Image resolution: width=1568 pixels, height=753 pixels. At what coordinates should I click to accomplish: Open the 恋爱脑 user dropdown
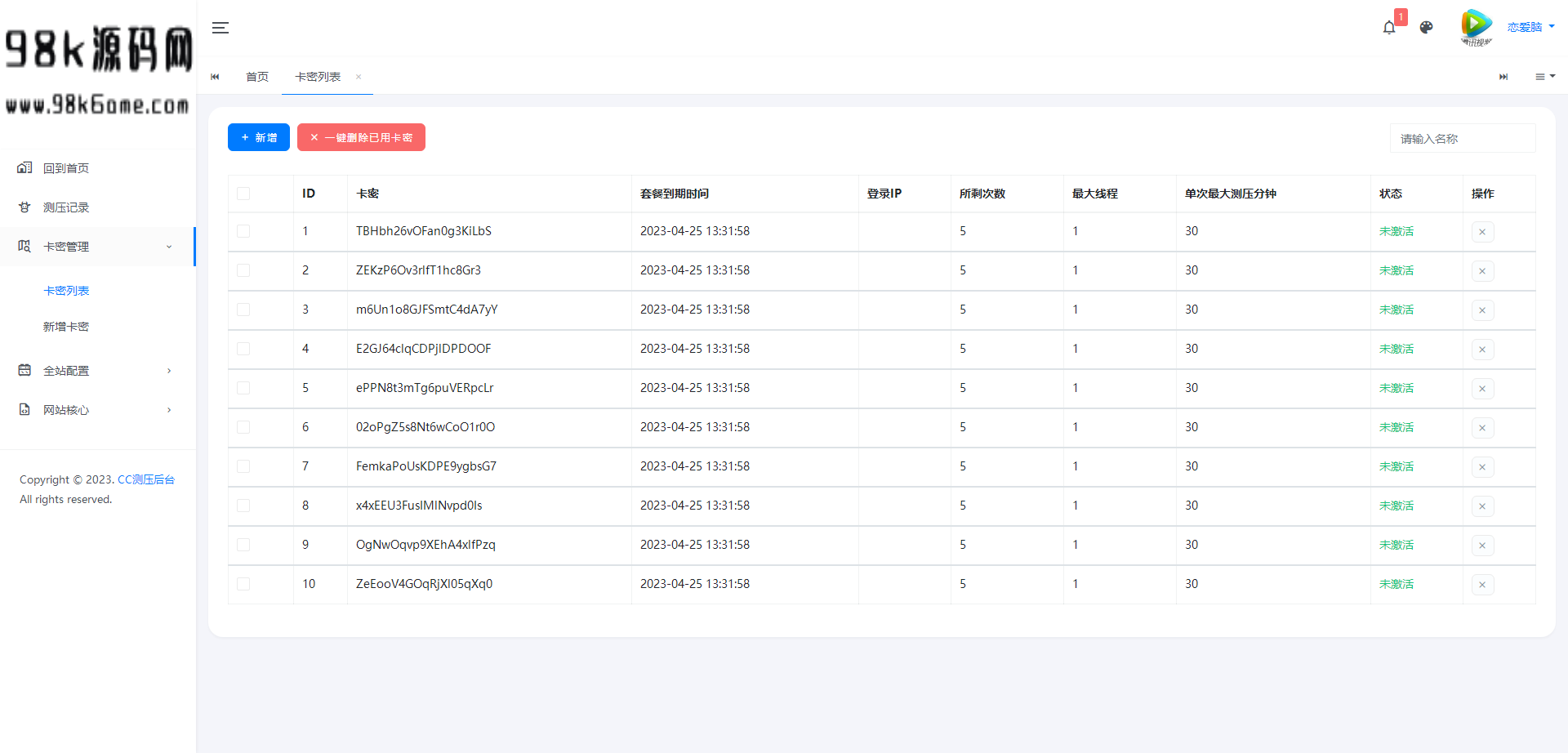coord(1530,27)
